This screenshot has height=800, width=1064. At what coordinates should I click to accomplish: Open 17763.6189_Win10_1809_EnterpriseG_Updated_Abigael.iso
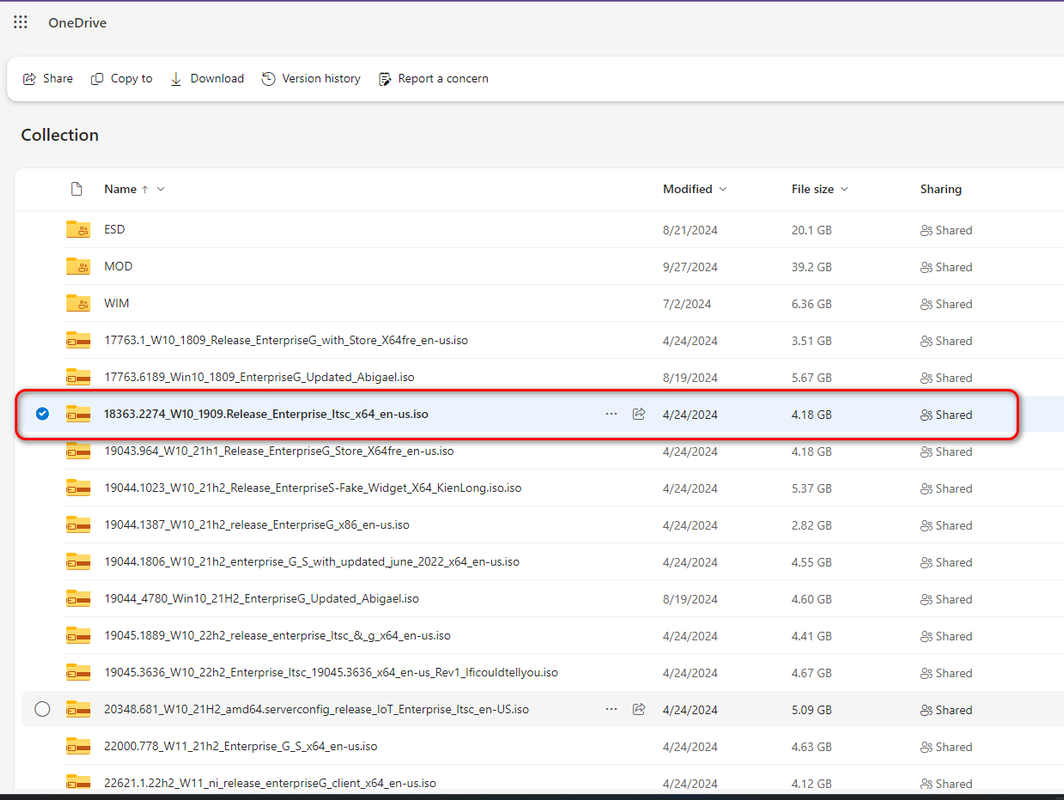click(x=259, y=377)
